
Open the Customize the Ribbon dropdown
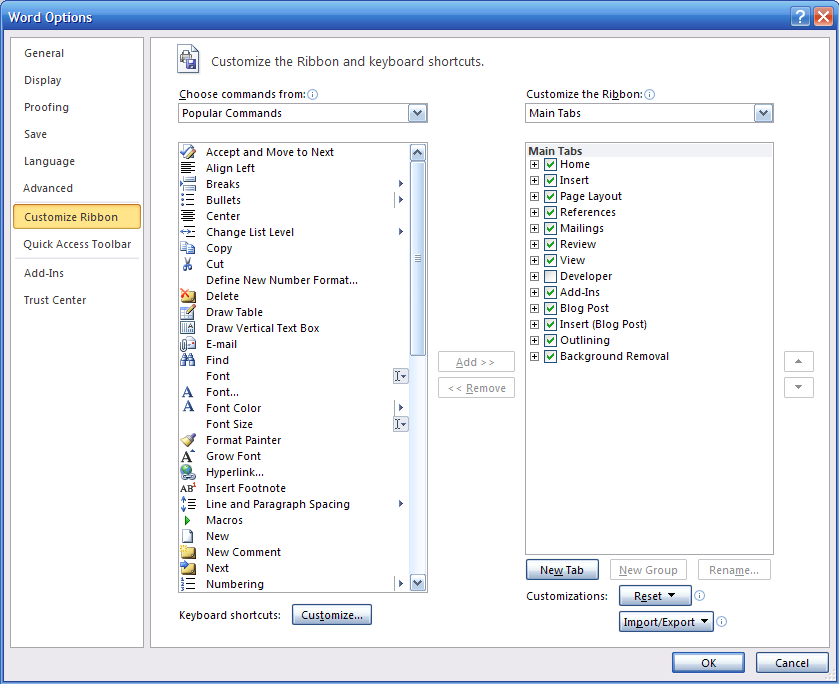coord(764,113)
